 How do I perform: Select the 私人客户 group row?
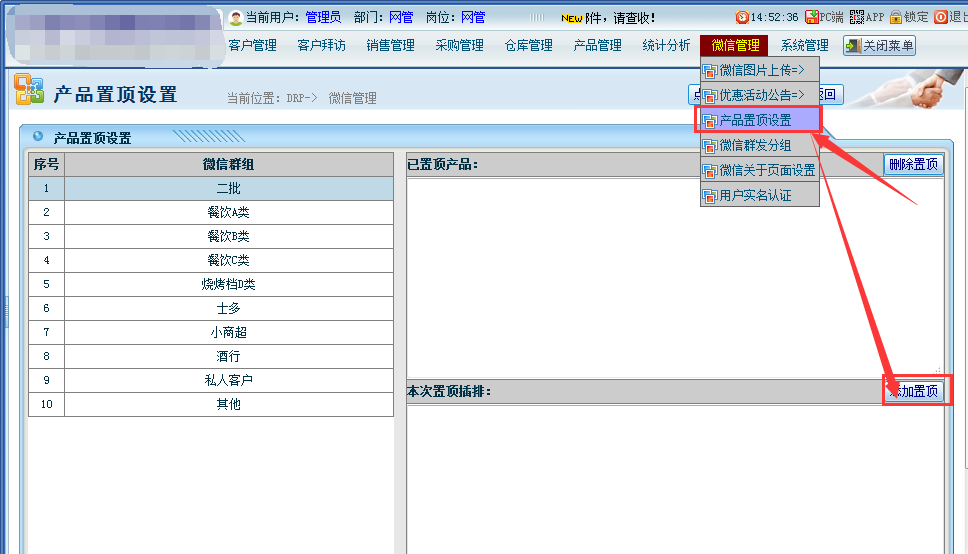(228, 380)
